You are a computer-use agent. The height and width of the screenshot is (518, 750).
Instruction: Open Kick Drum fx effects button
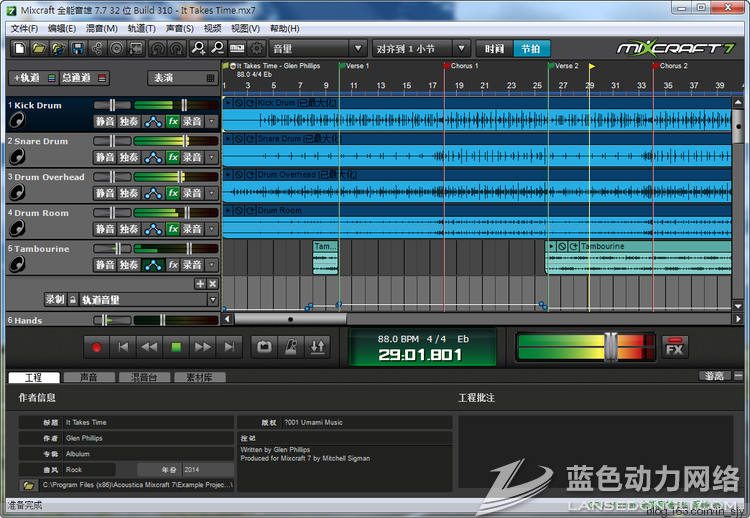(172, 121)
